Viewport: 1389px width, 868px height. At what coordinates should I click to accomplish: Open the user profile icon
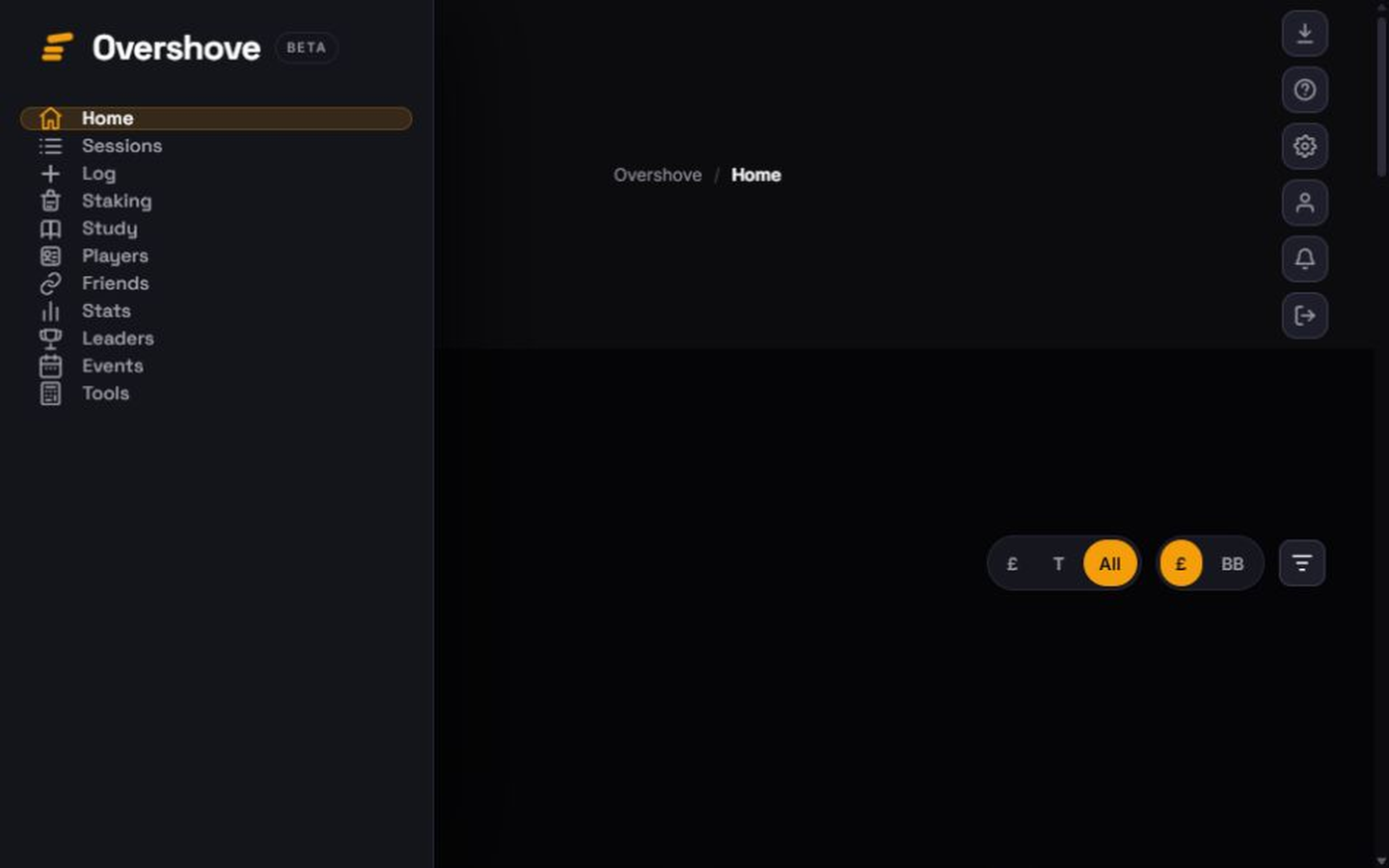1304,203
